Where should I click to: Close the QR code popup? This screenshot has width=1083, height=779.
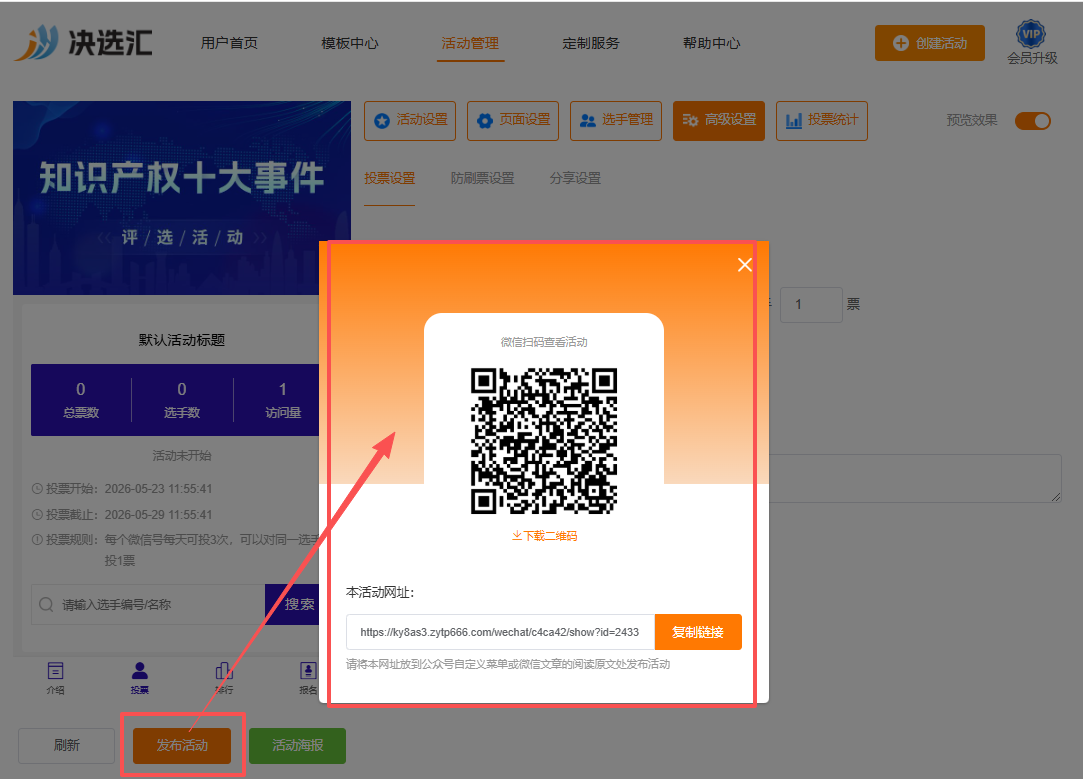coord(745,265)
